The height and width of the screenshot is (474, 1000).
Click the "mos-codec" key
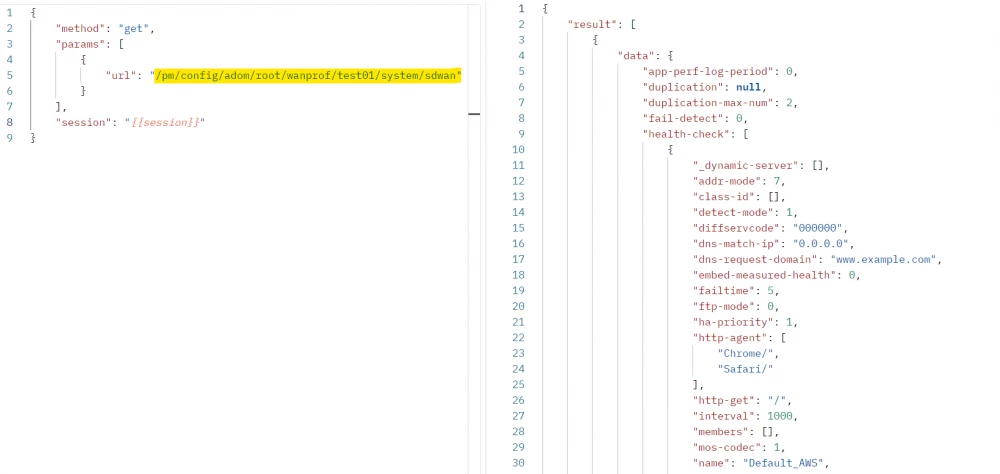[727, 447]
